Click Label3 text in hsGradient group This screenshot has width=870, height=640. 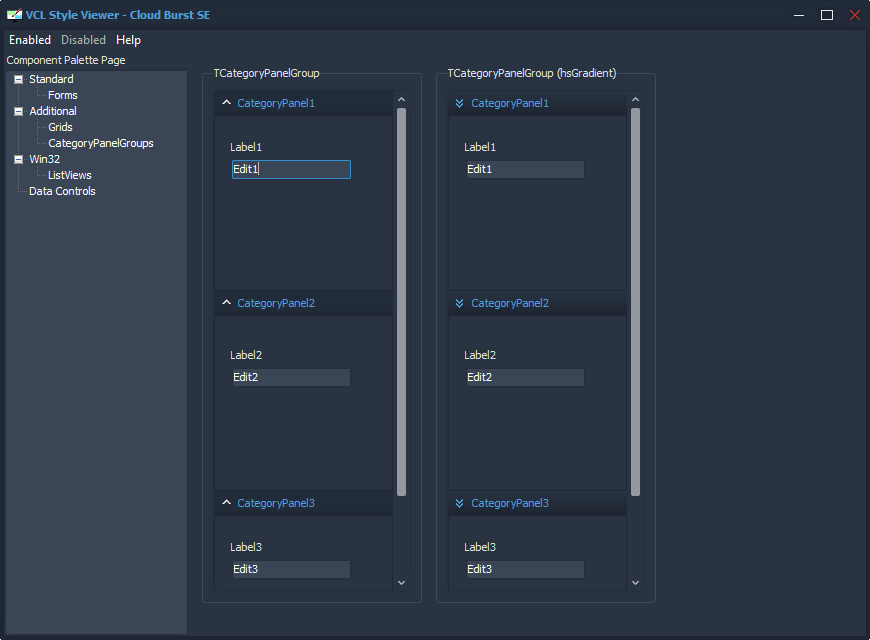pyautogui.click(x=480, y=547)
